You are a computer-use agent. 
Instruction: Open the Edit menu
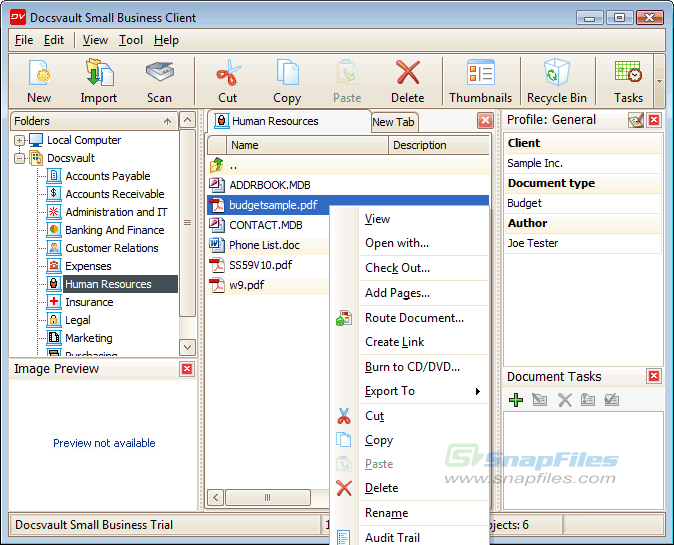coord(54,40)
